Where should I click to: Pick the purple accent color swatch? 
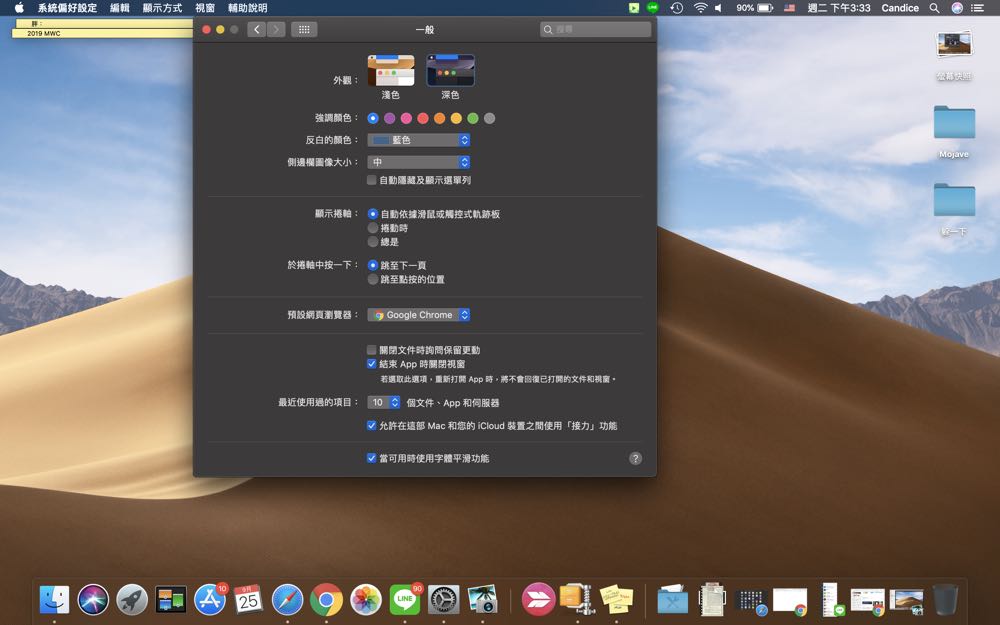click(390, 118)
